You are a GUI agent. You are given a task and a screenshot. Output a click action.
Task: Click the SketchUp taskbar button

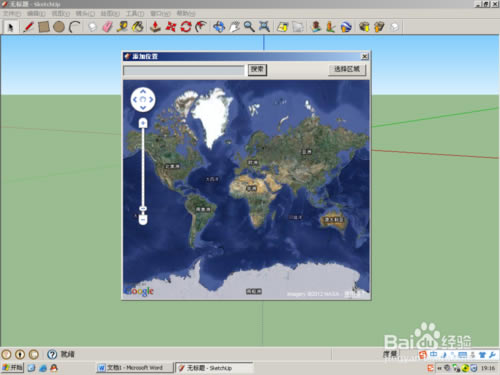click(x=214, y=368)
